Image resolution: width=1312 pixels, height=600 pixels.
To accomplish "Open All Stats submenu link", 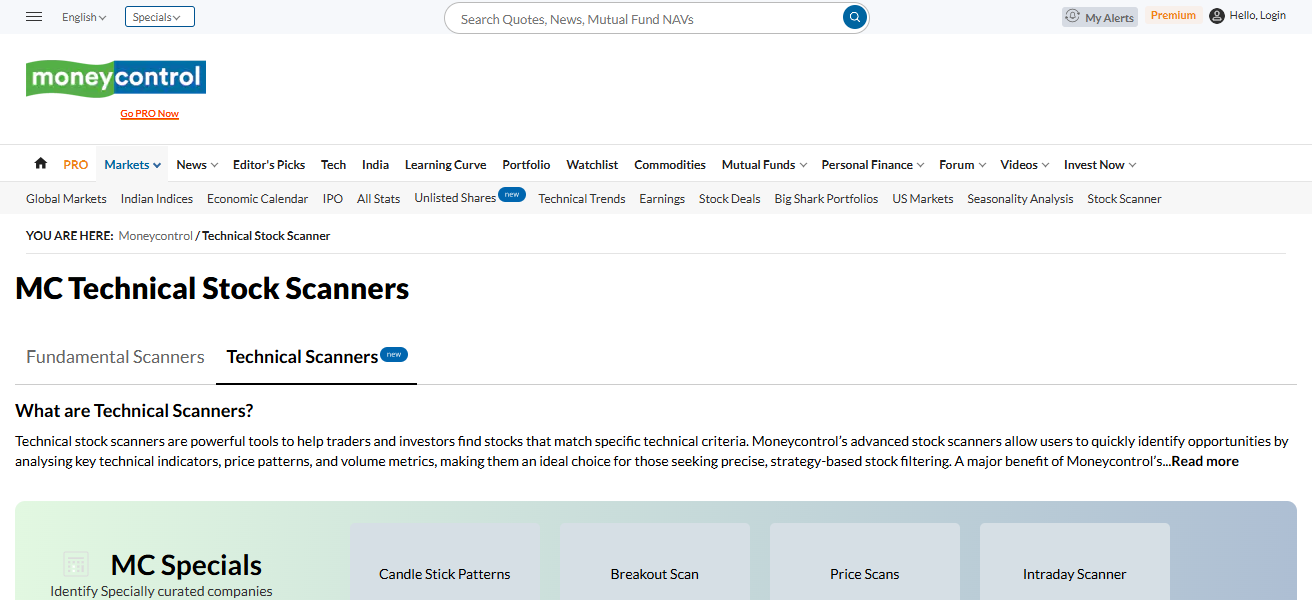I will click(x=378, y=199).
